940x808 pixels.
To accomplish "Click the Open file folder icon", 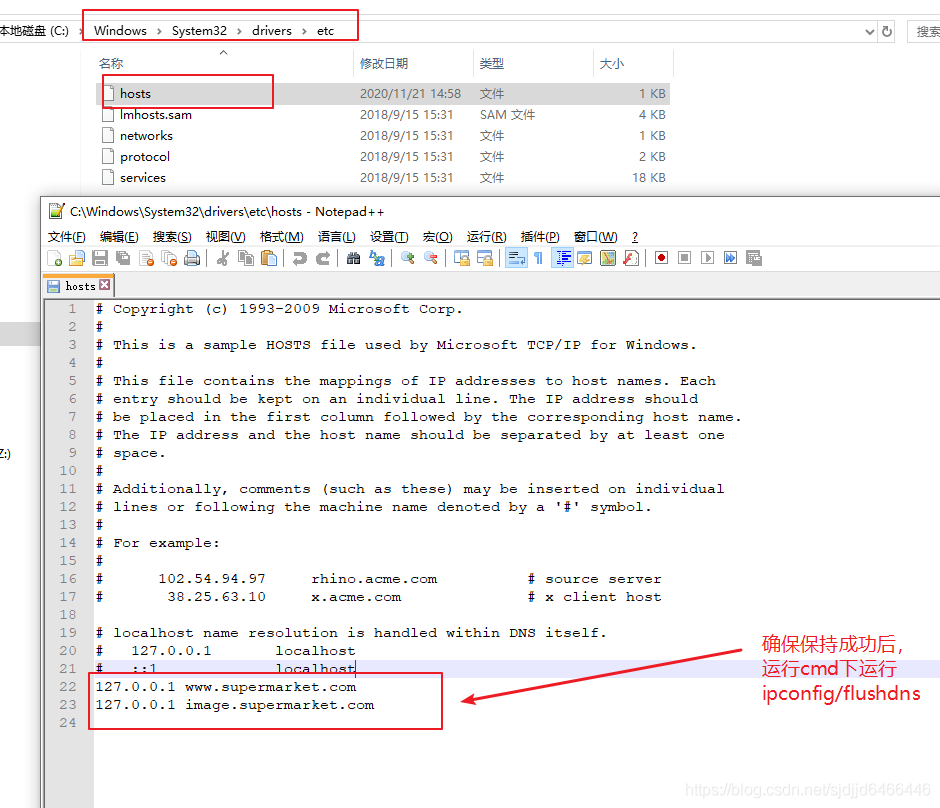I will coord(77,258).
